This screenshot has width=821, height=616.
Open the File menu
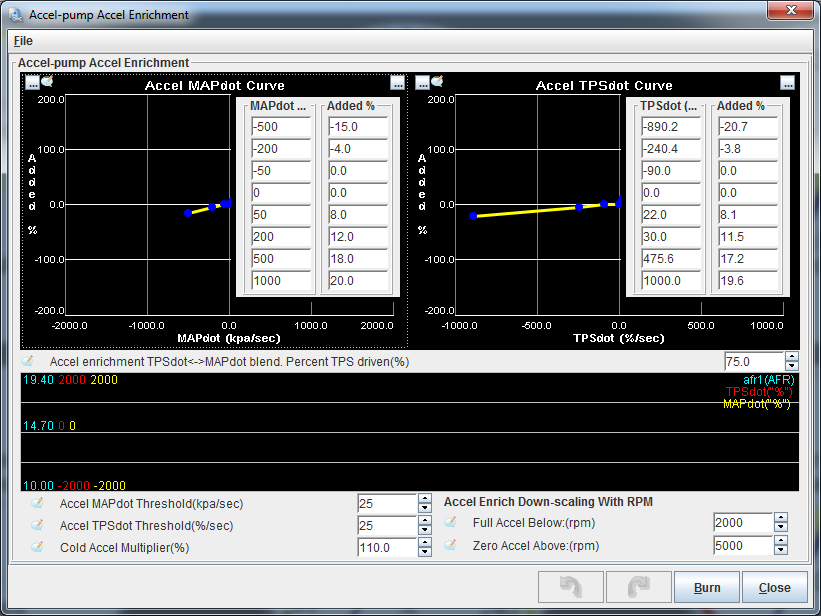coord(23,41)
